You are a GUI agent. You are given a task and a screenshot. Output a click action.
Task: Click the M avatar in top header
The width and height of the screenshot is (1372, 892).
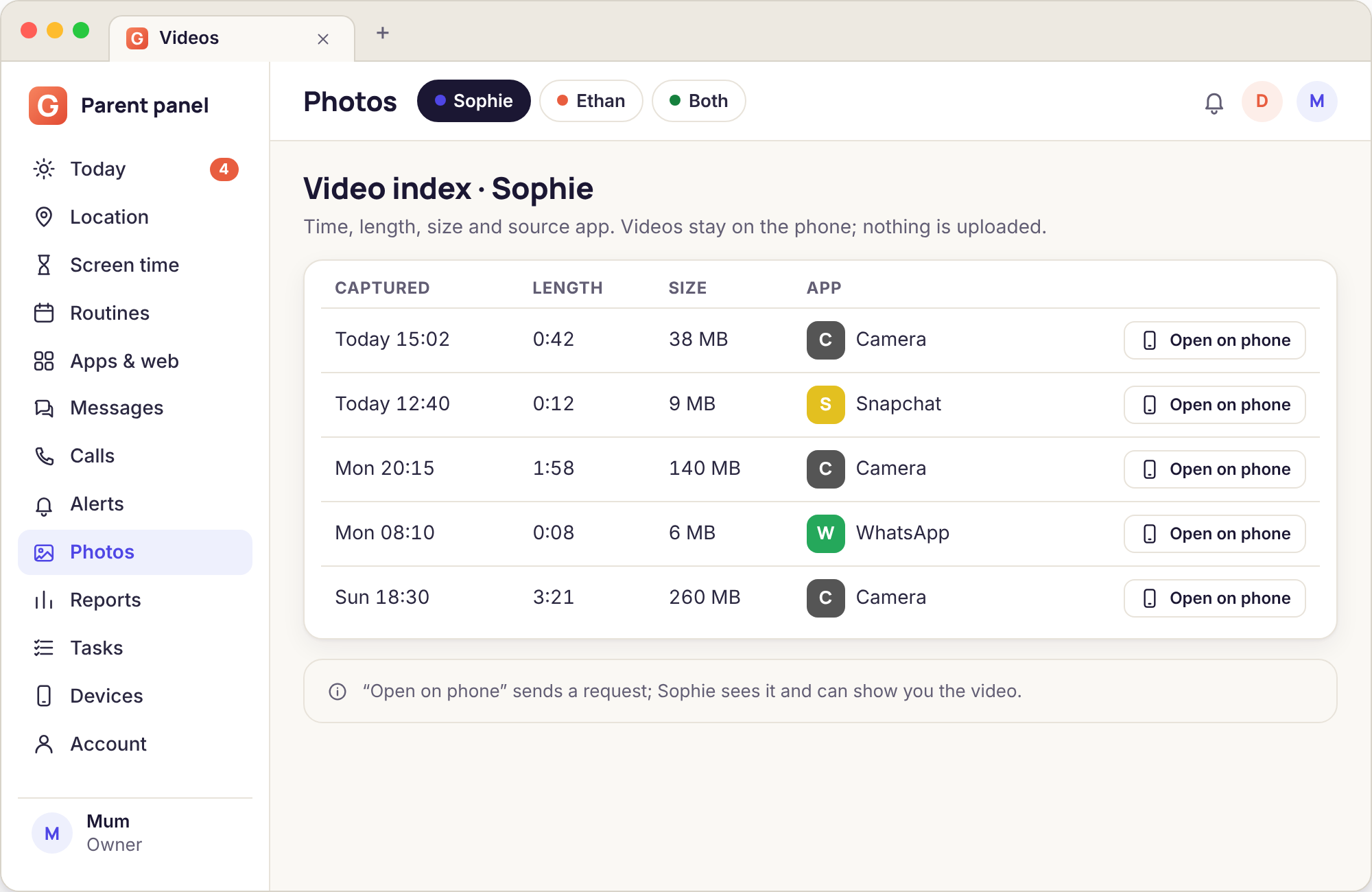coord(1317,102)
